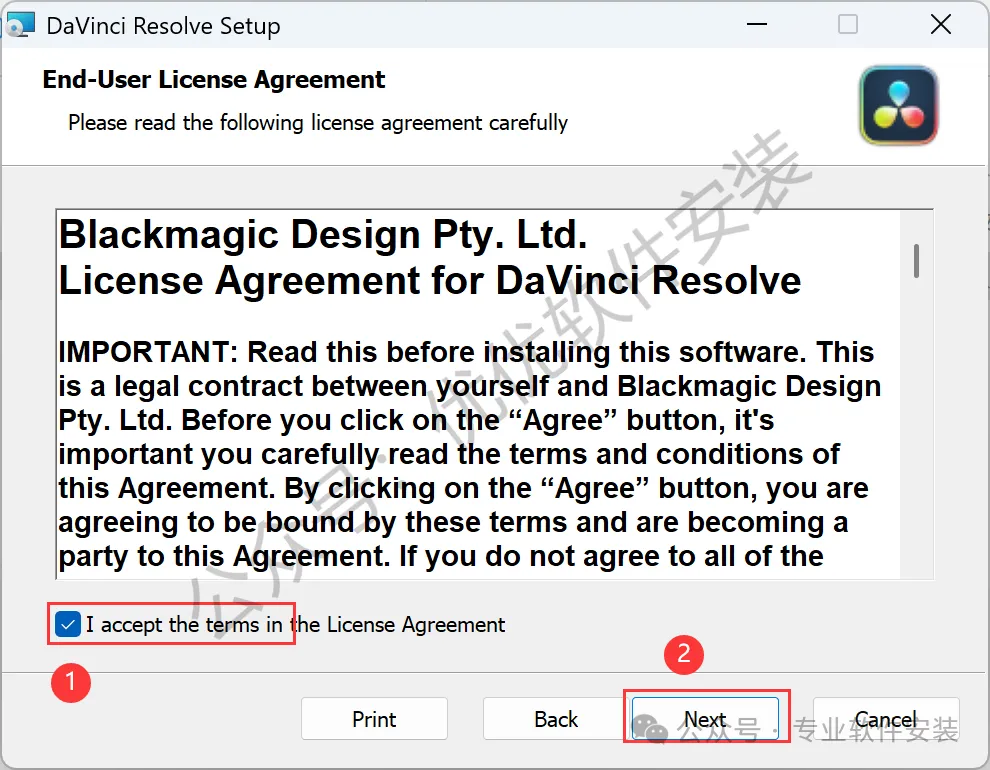Click the 'DaVinci Resolve Setup' window title

click(x=164, y=26)
